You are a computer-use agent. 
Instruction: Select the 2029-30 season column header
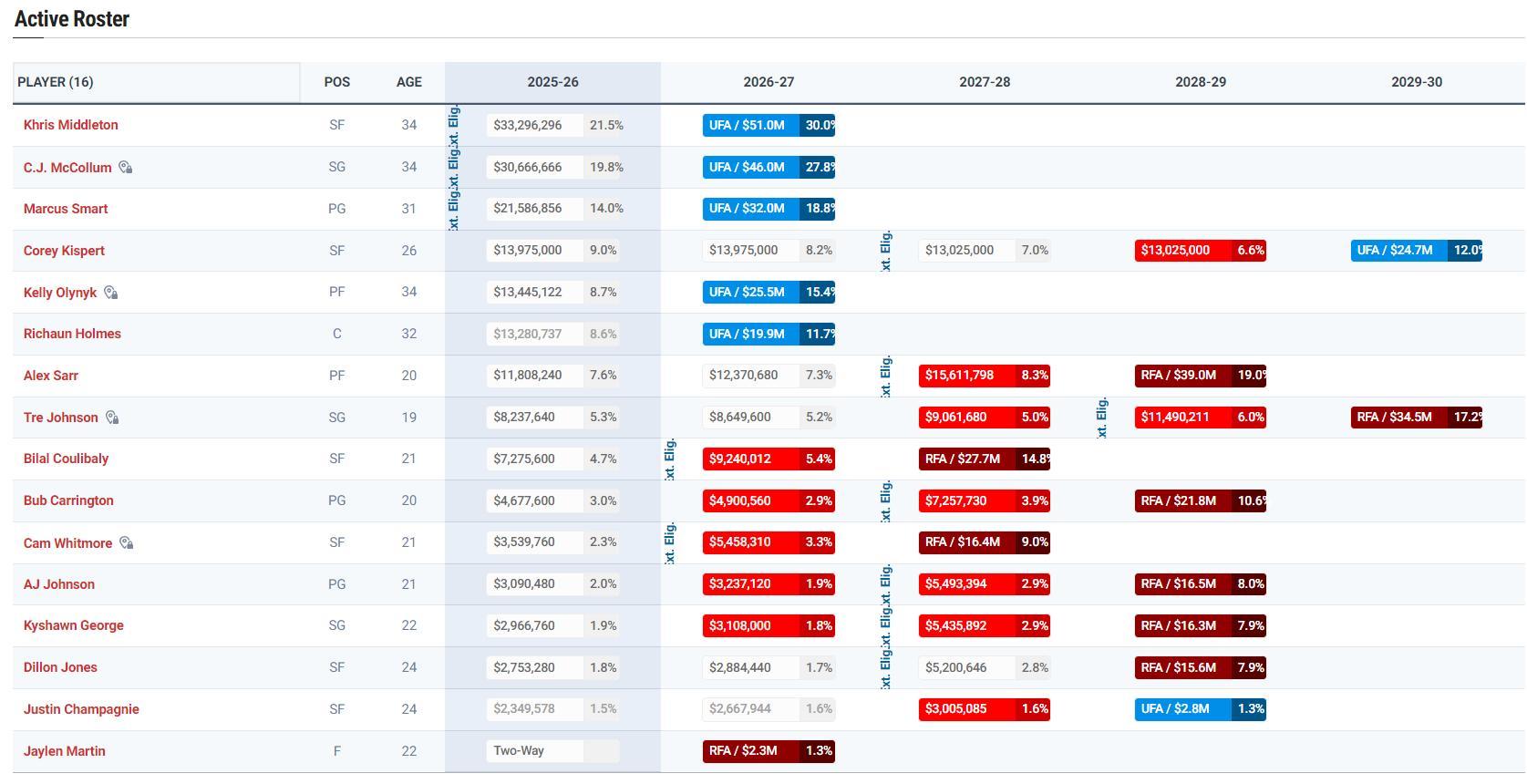tap(1416, 82)
